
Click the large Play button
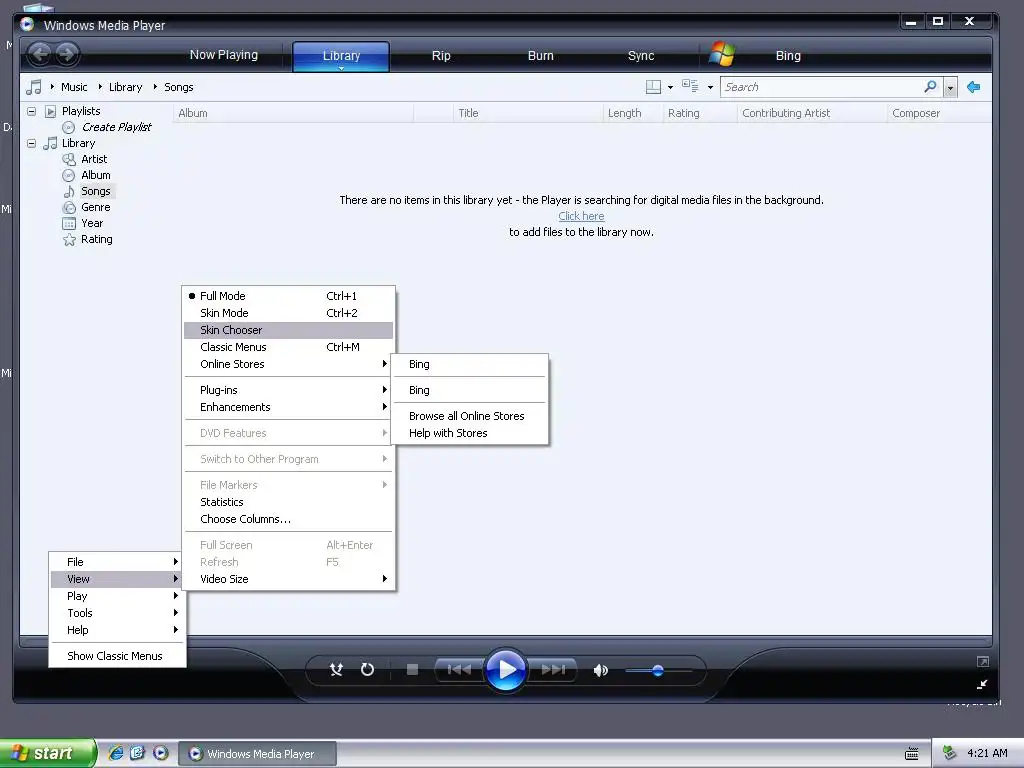pos(505,669)
